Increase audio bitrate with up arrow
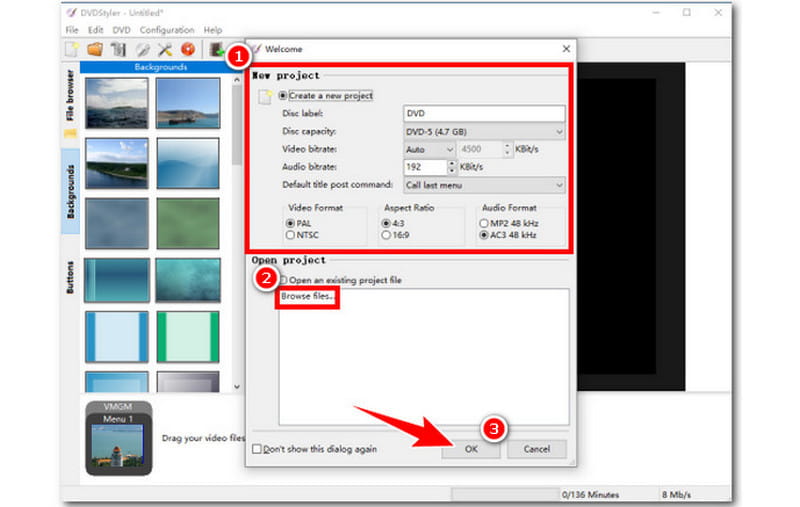 pos(452,163)
